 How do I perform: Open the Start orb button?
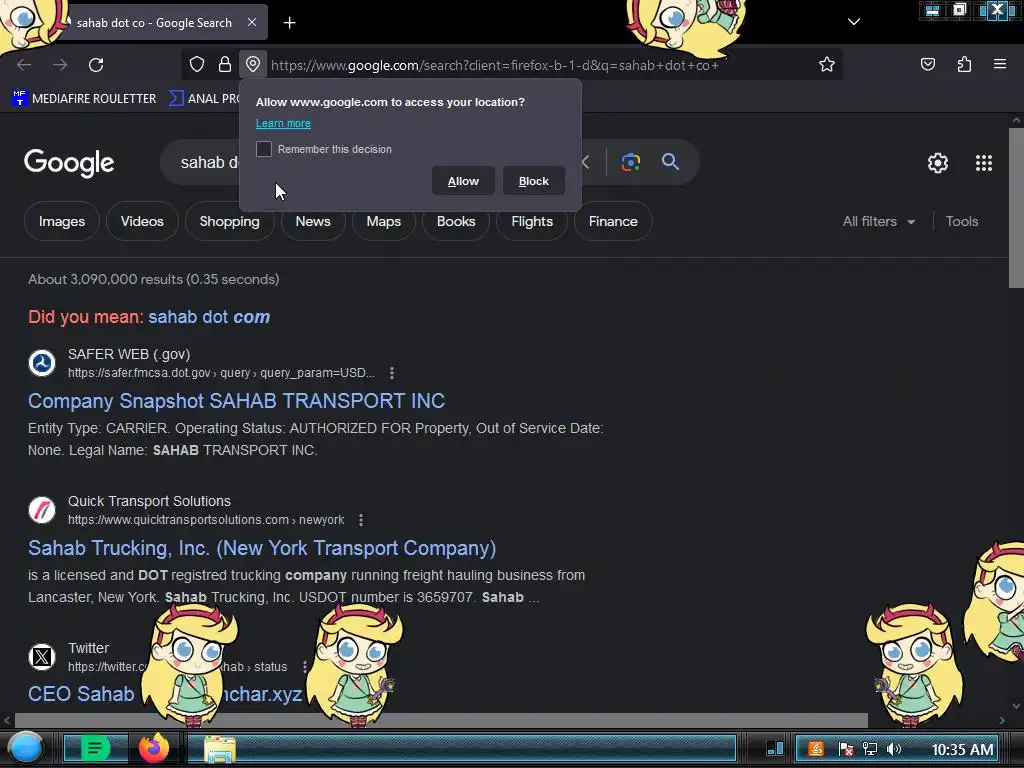[25, 748]
